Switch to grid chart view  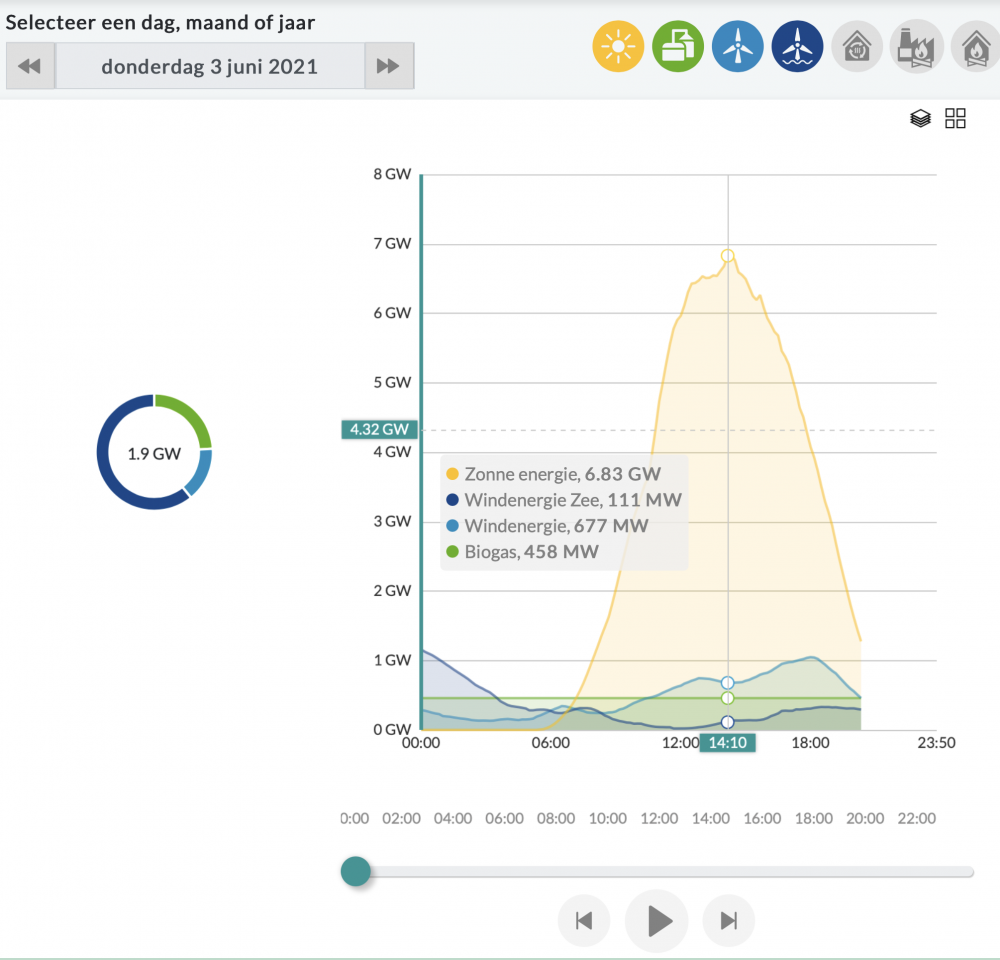tap(955, 118)
